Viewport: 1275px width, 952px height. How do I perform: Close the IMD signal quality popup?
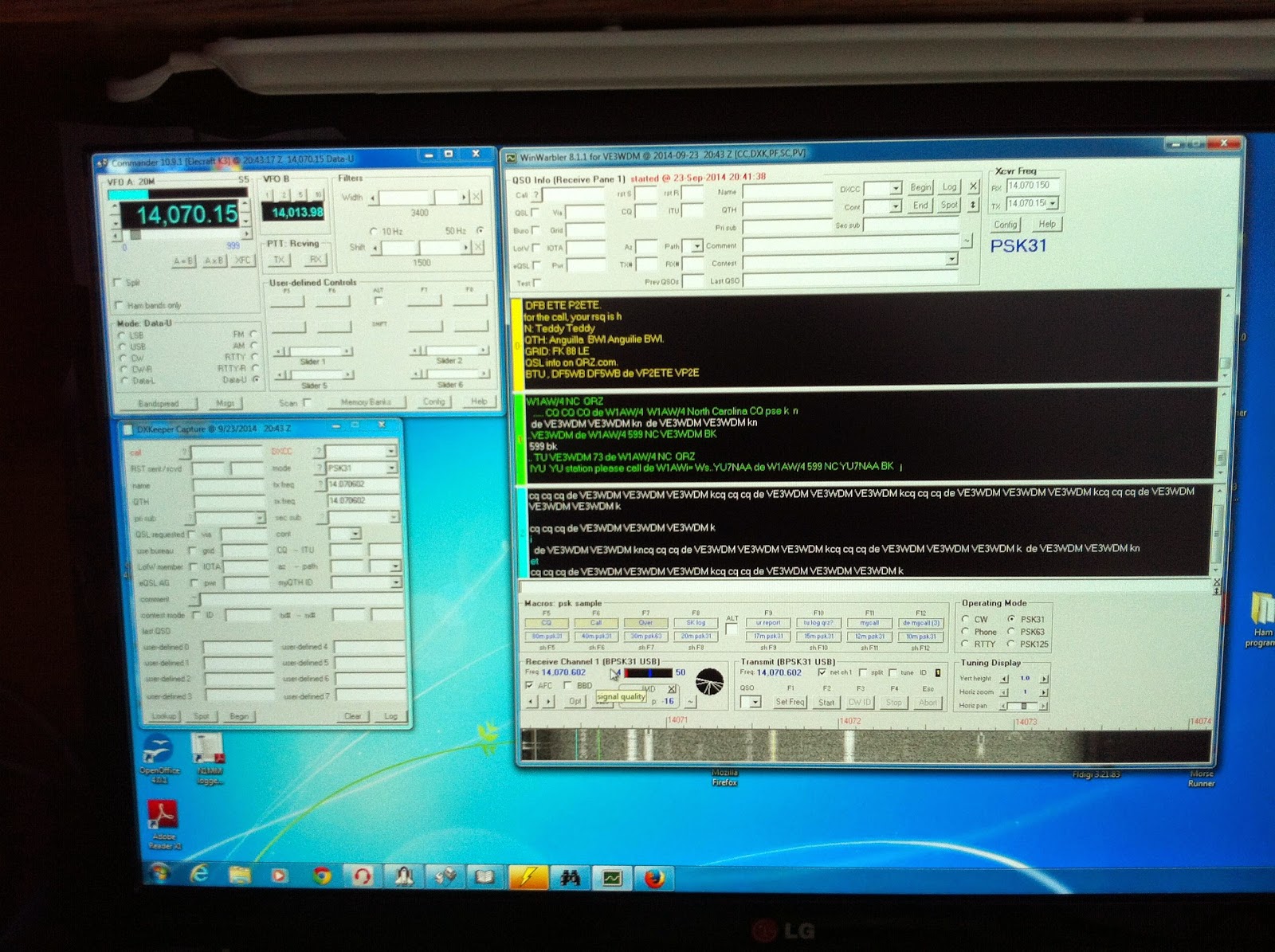(672, 689)
